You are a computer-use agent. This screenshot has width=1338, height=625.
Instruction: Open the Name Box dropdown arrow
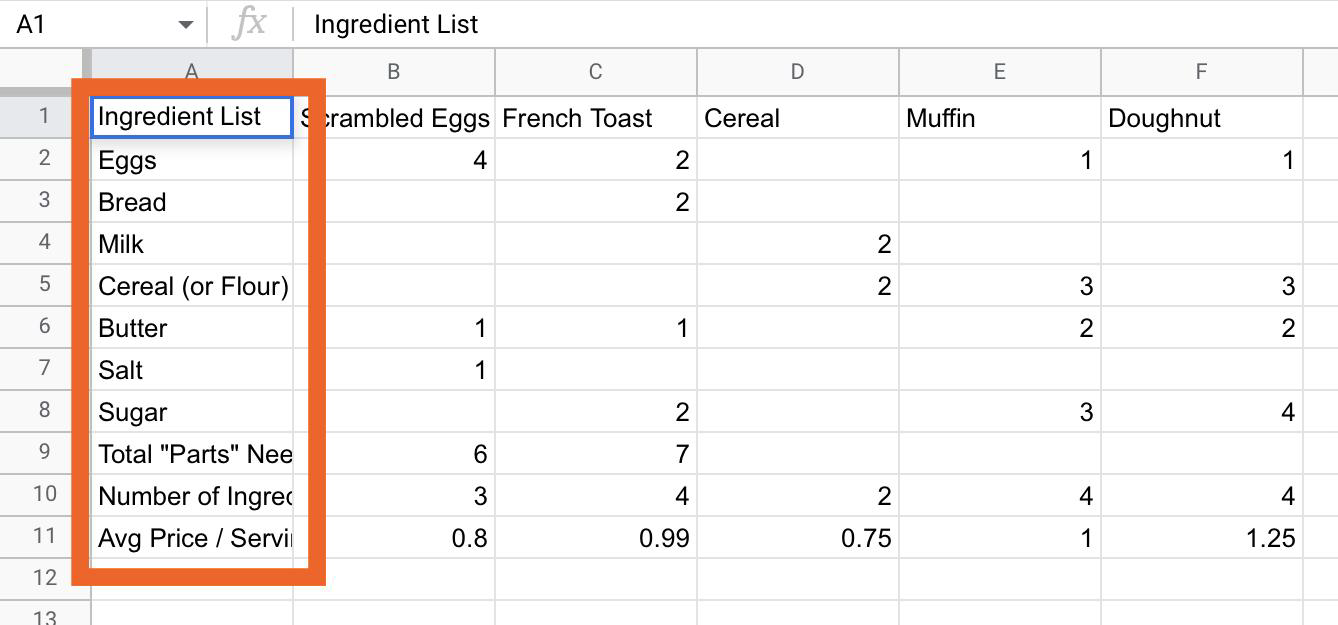tap(185, 25)
